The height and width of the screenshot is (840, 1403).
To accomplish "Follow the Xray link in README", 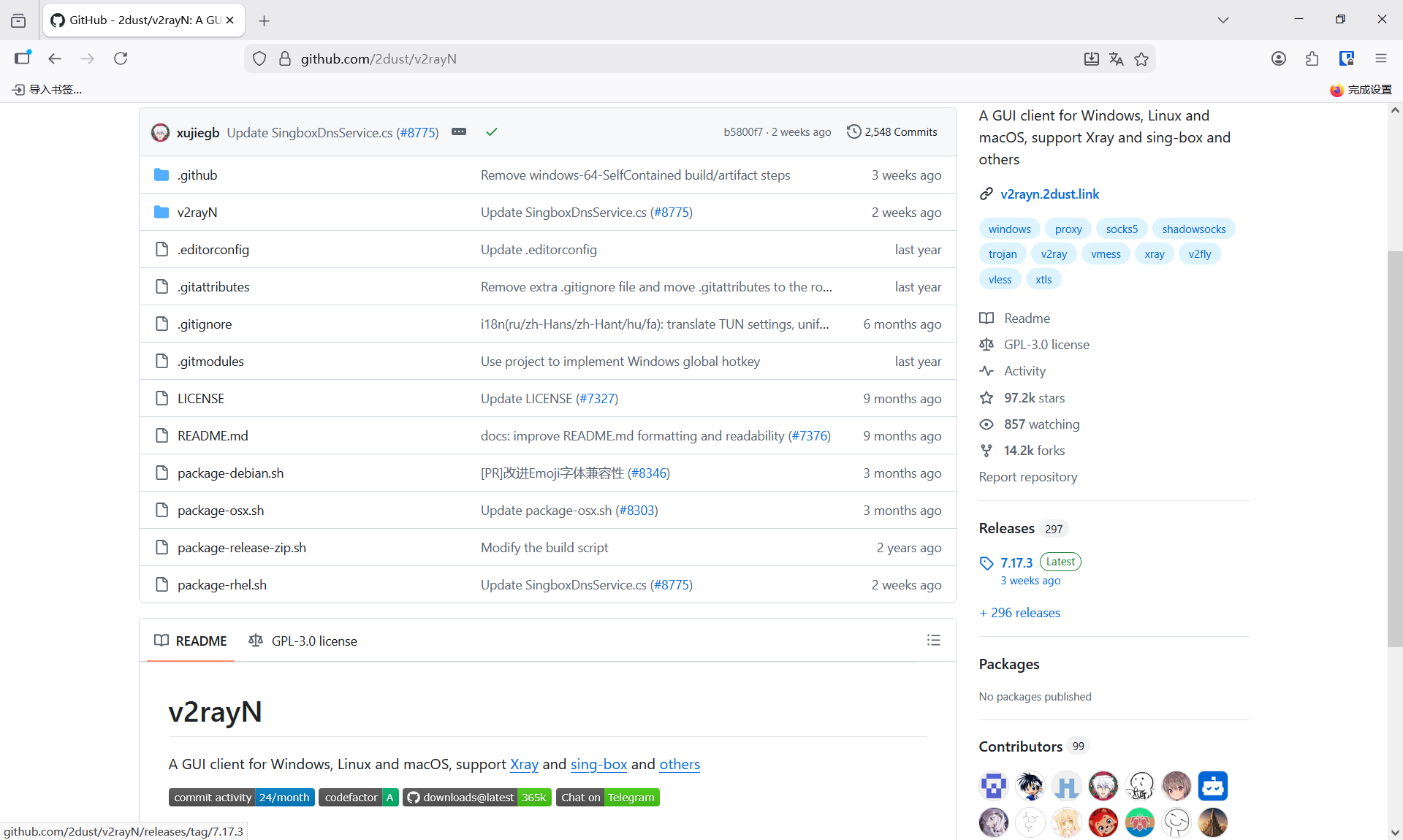I will [524, 763].
